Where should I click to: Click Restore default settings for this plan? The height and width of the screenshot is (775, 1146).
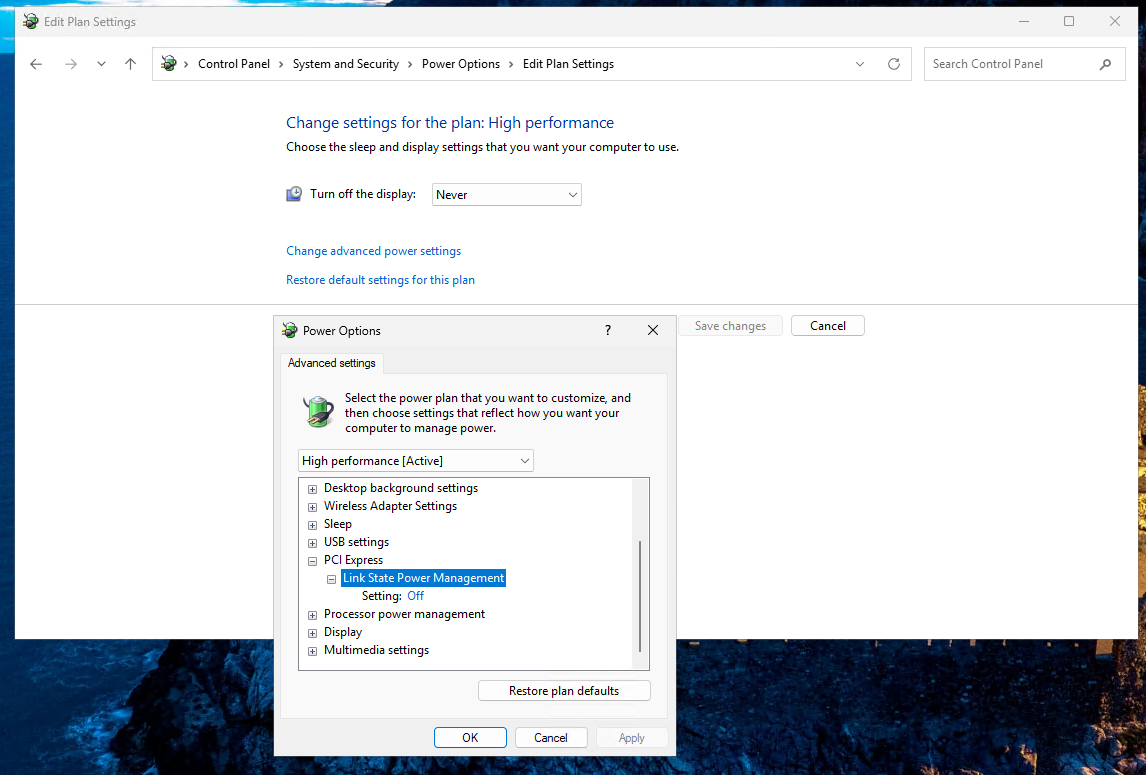click(x=380, y=280)
